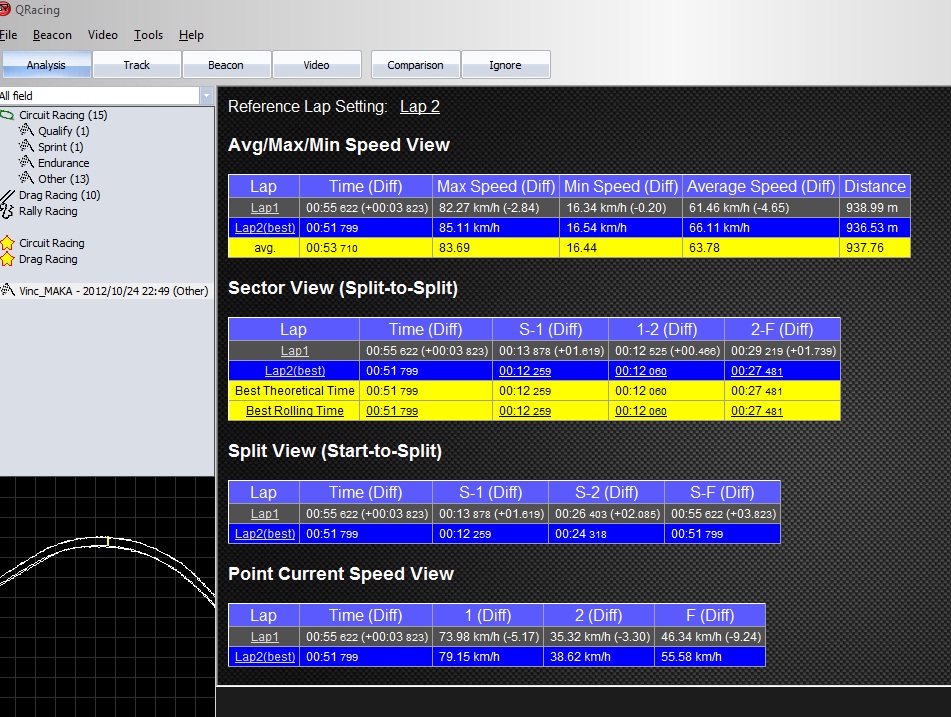
Task: Switch to the Track tab
Action: (x=137, y=65)
